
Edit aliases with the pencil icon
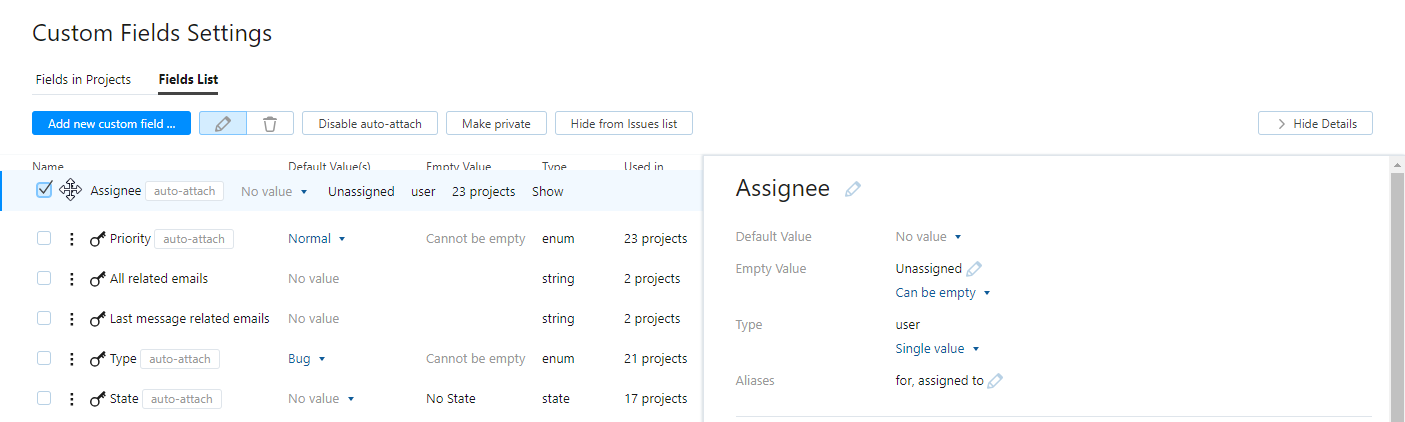click(995, 381)
